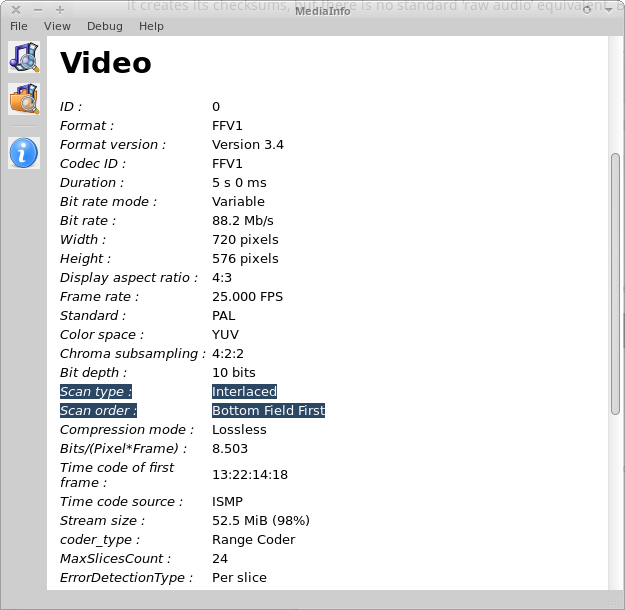The height and width of the screenshot is (610, 625).
Task: Expand the Debug menu
Action: tap(105, 26)
